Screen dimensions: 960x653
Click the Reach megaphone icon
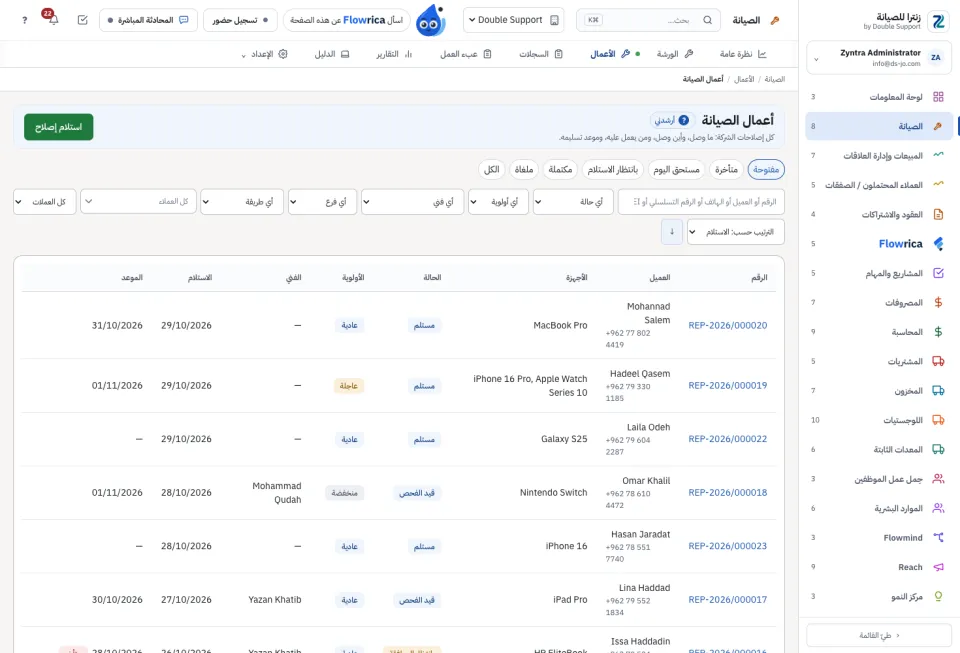[x=938, y=567]
